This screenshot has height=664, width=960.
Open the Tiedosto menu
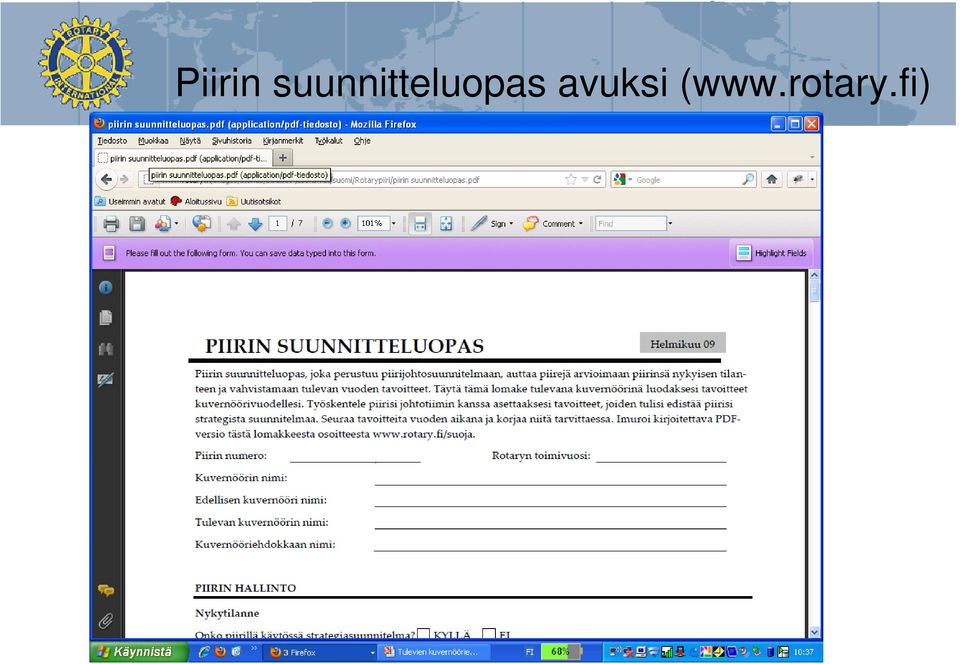pos(112,141)
